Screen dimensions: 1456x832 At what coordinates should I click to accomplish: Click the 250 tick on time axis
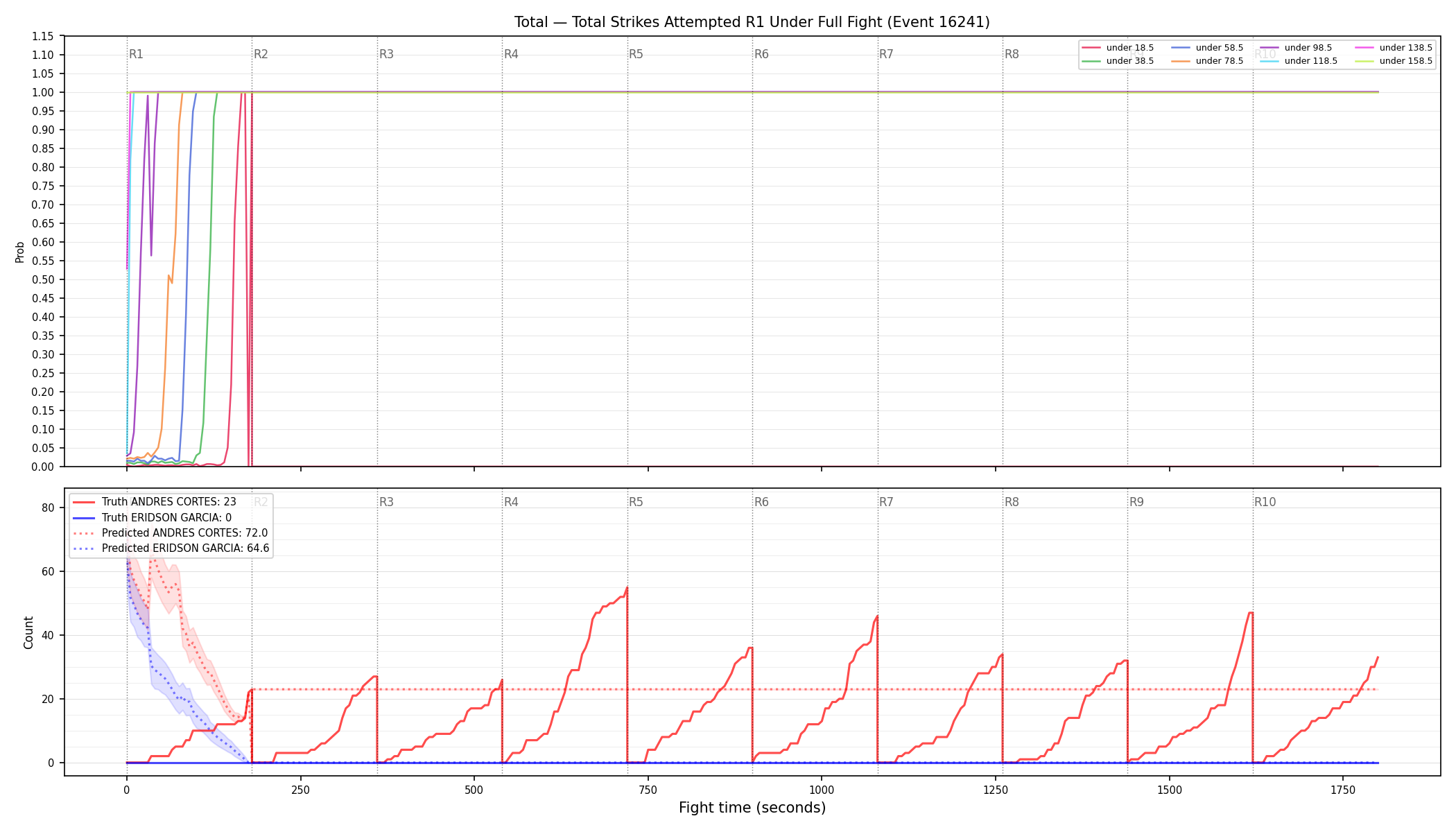pyautogui.click(x=300, y=790)
